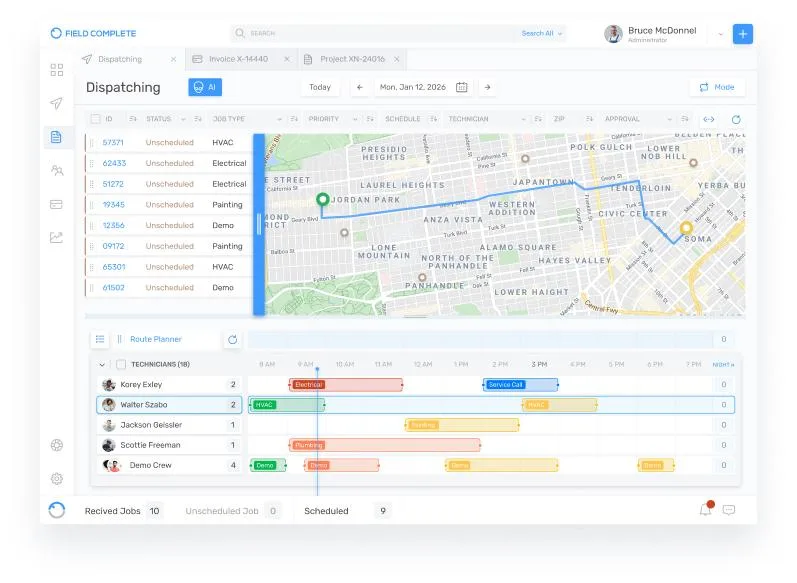Click the blue map panel divider handle

[259, 224]
